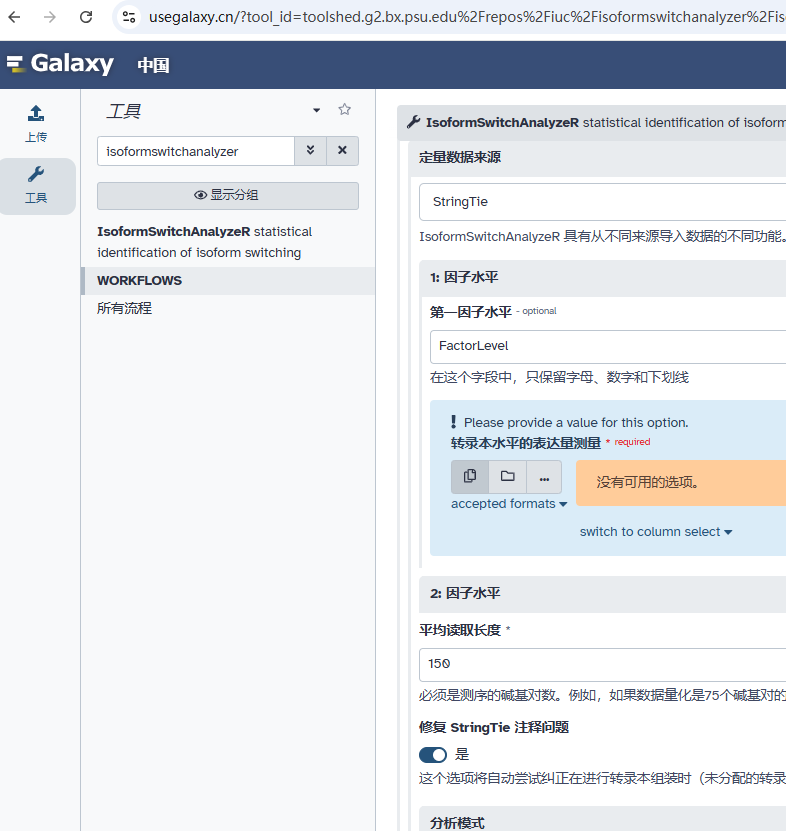The image size is (786, 831).
Task: Expand the 2: 因子水平 section
Action: (x=603, y=594)
